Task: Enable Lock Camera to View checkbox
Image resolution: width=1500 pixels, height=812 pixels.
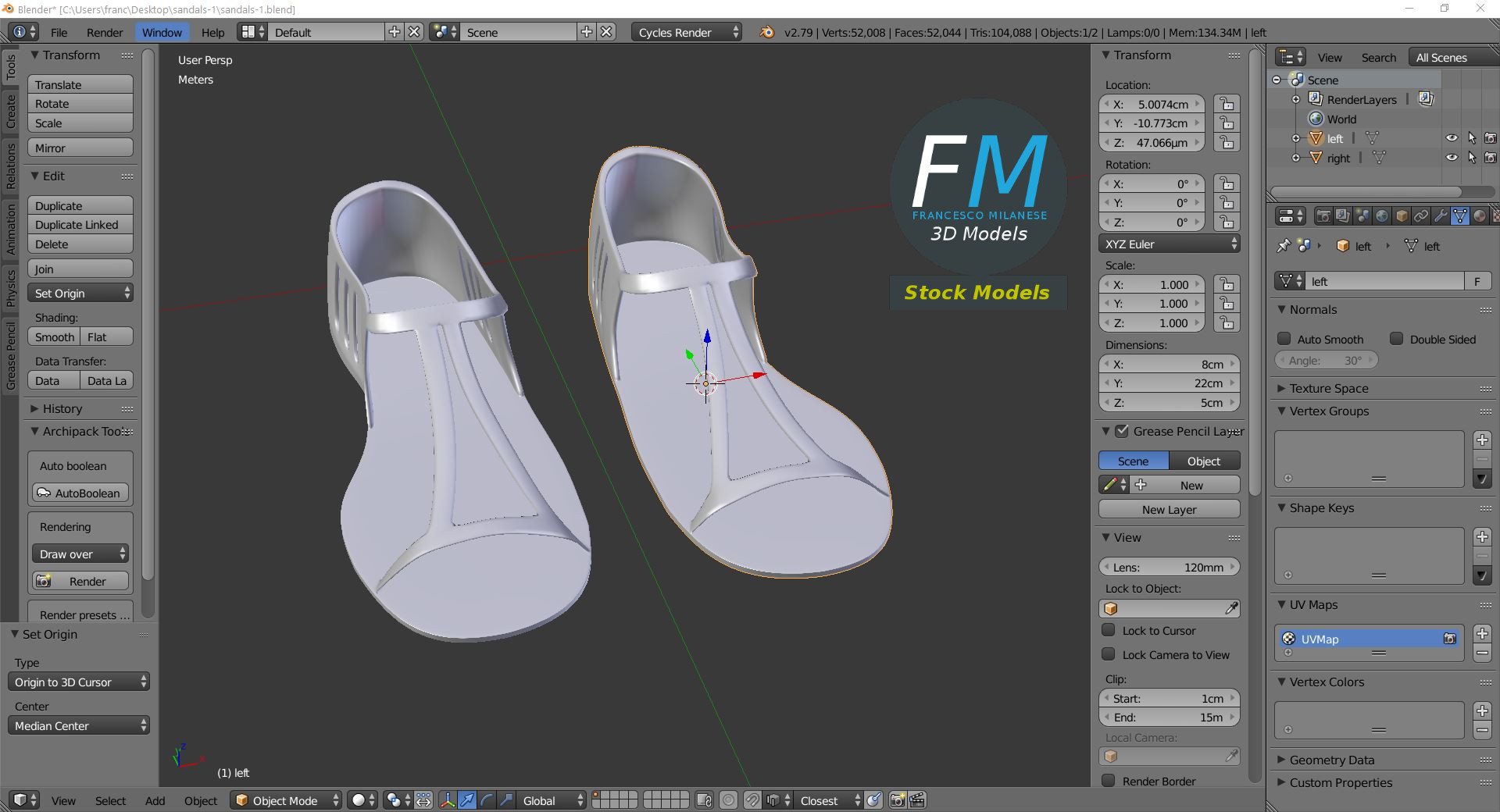Action: coord(1108,654)
